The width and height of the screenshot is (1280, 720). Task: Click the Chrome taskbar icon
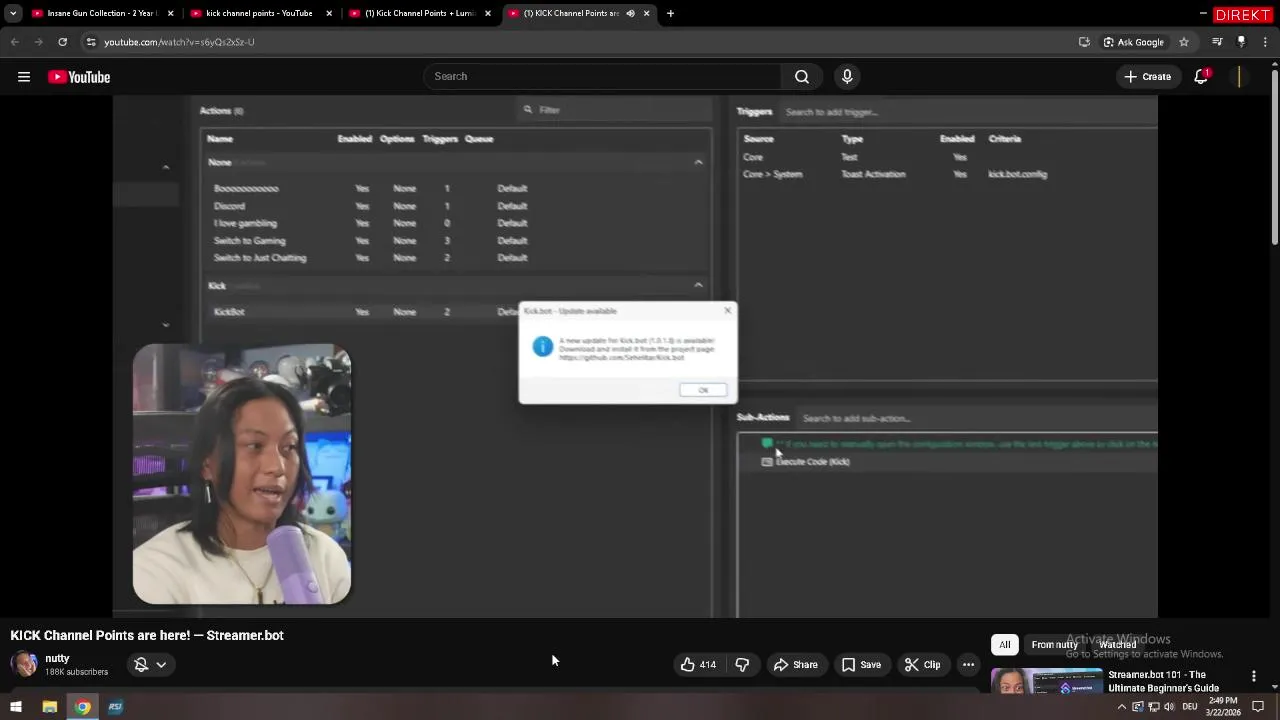(x=82, y=707)
